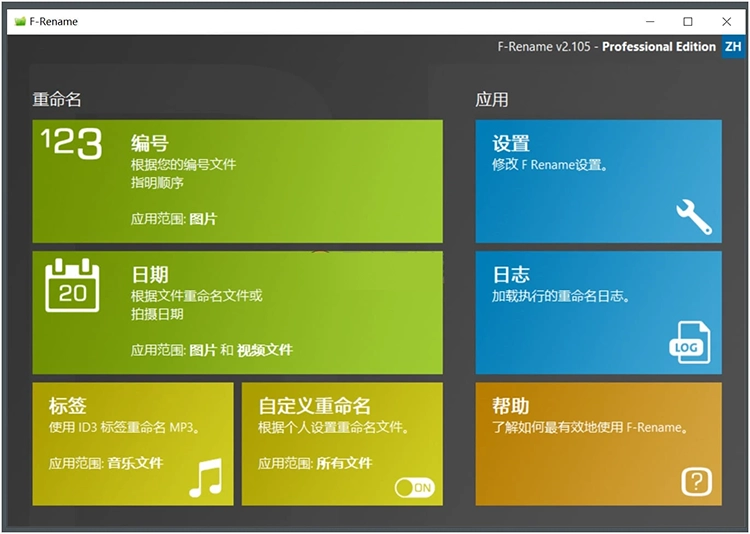This screenshot has width=750, height=534.
Task: Open the 日期 rename tile title
Action: point(150,275)
